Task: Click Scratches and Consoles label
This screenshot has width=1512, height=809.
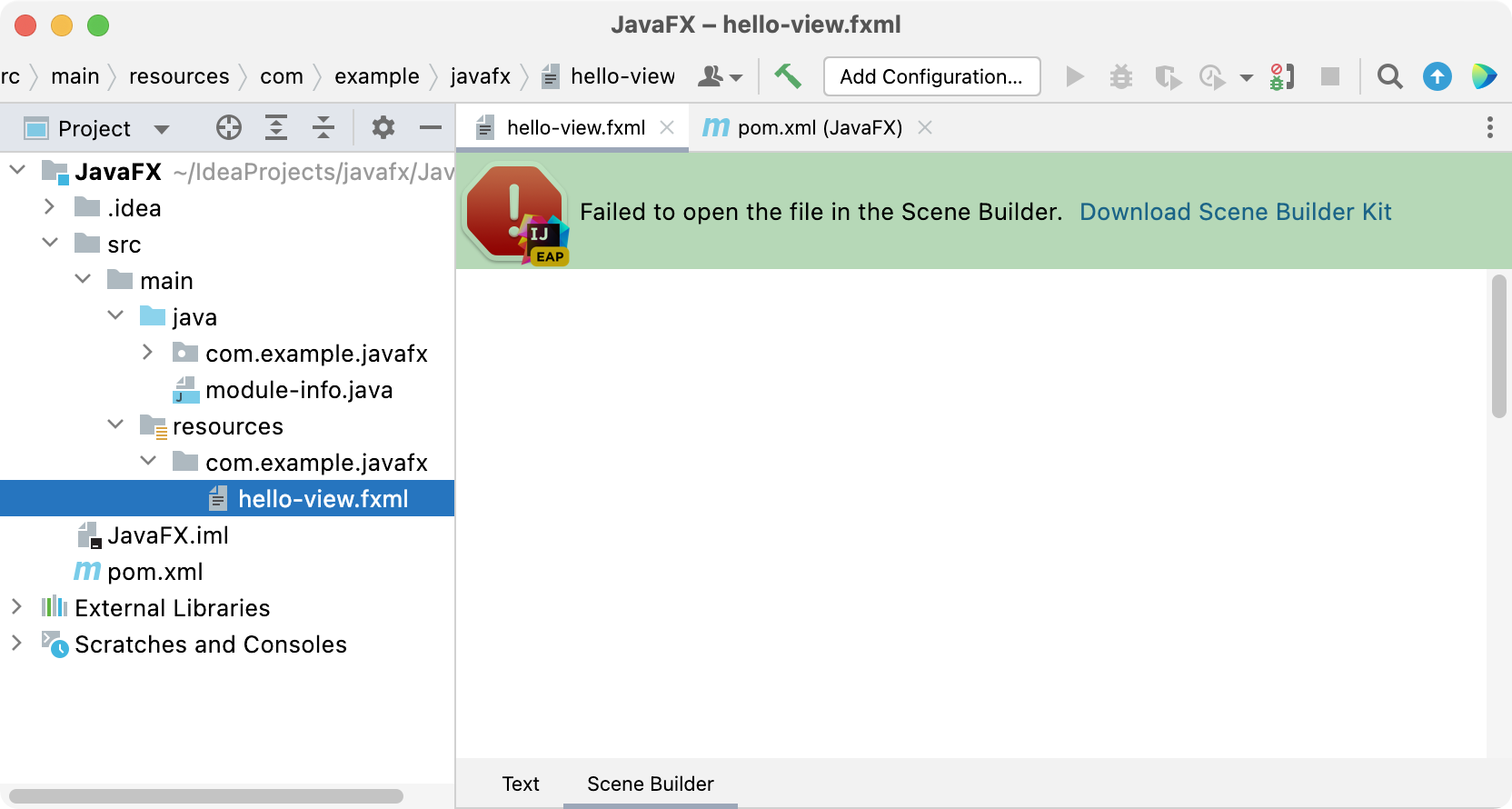Action: (x=211, y=644)
